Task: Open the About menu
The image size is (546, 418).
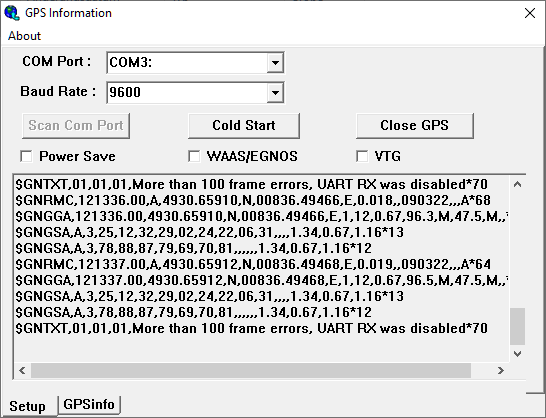Action: point(24,36)
